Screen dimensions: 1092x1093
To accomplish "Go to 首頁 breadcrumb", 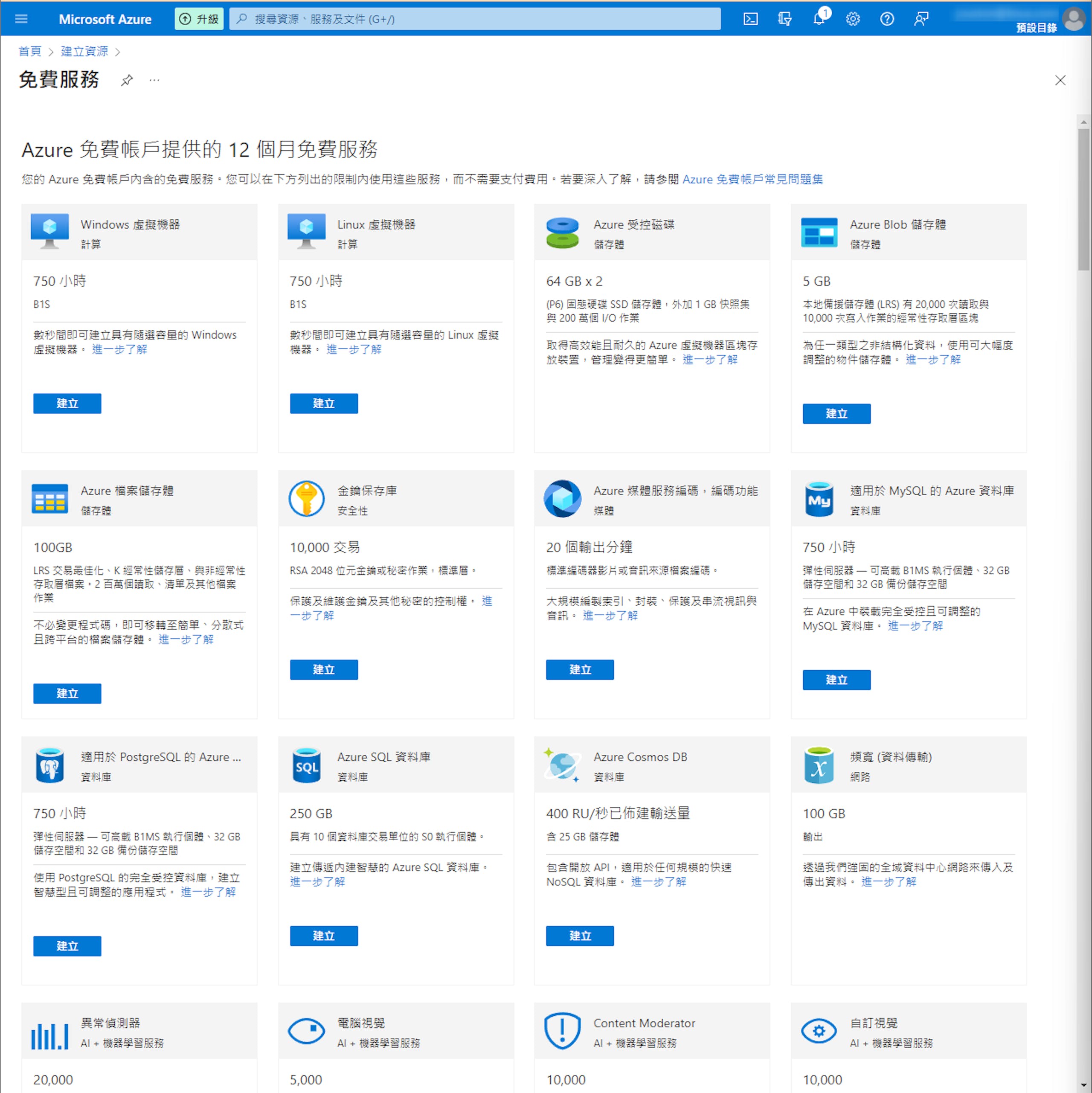I will coord(30,52).
